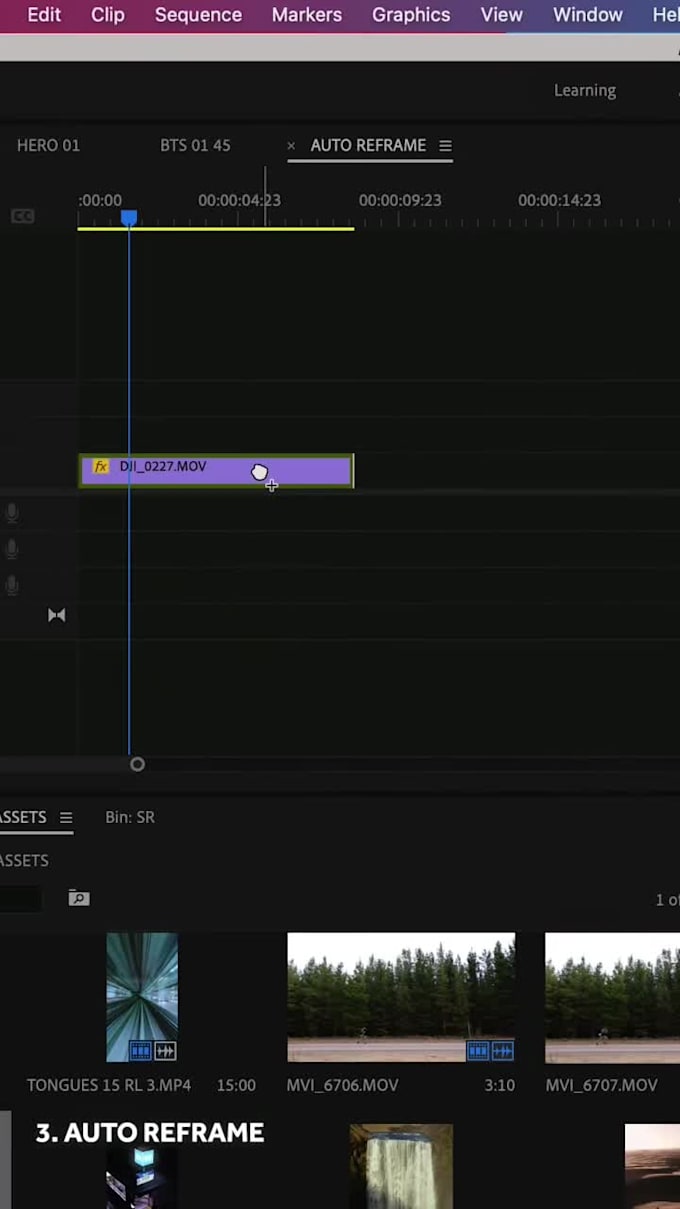Open the Graphics menu
Viewport: 680px width, 1209px height.
[x=411, y=15]
